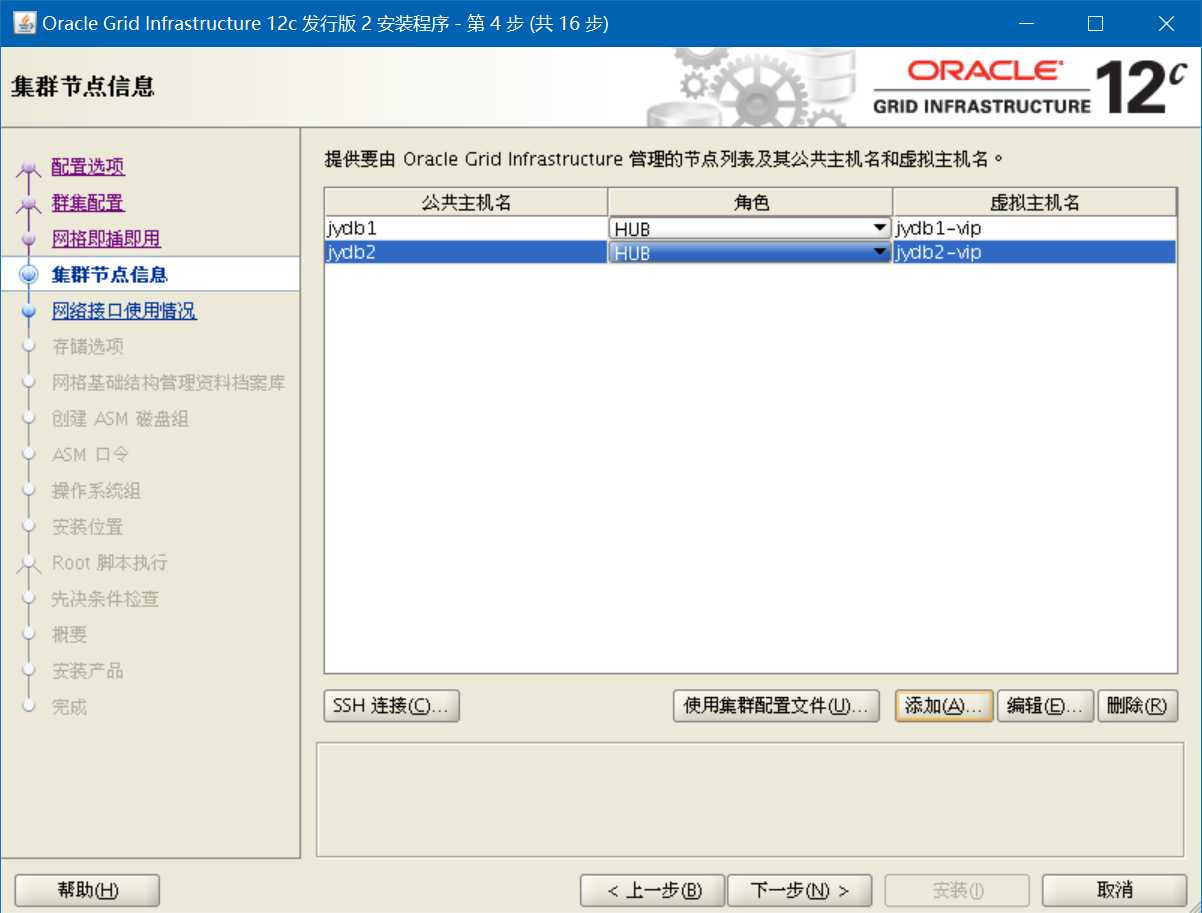Close the installer window
The image size is (1202, 913).
point(1166,23)
